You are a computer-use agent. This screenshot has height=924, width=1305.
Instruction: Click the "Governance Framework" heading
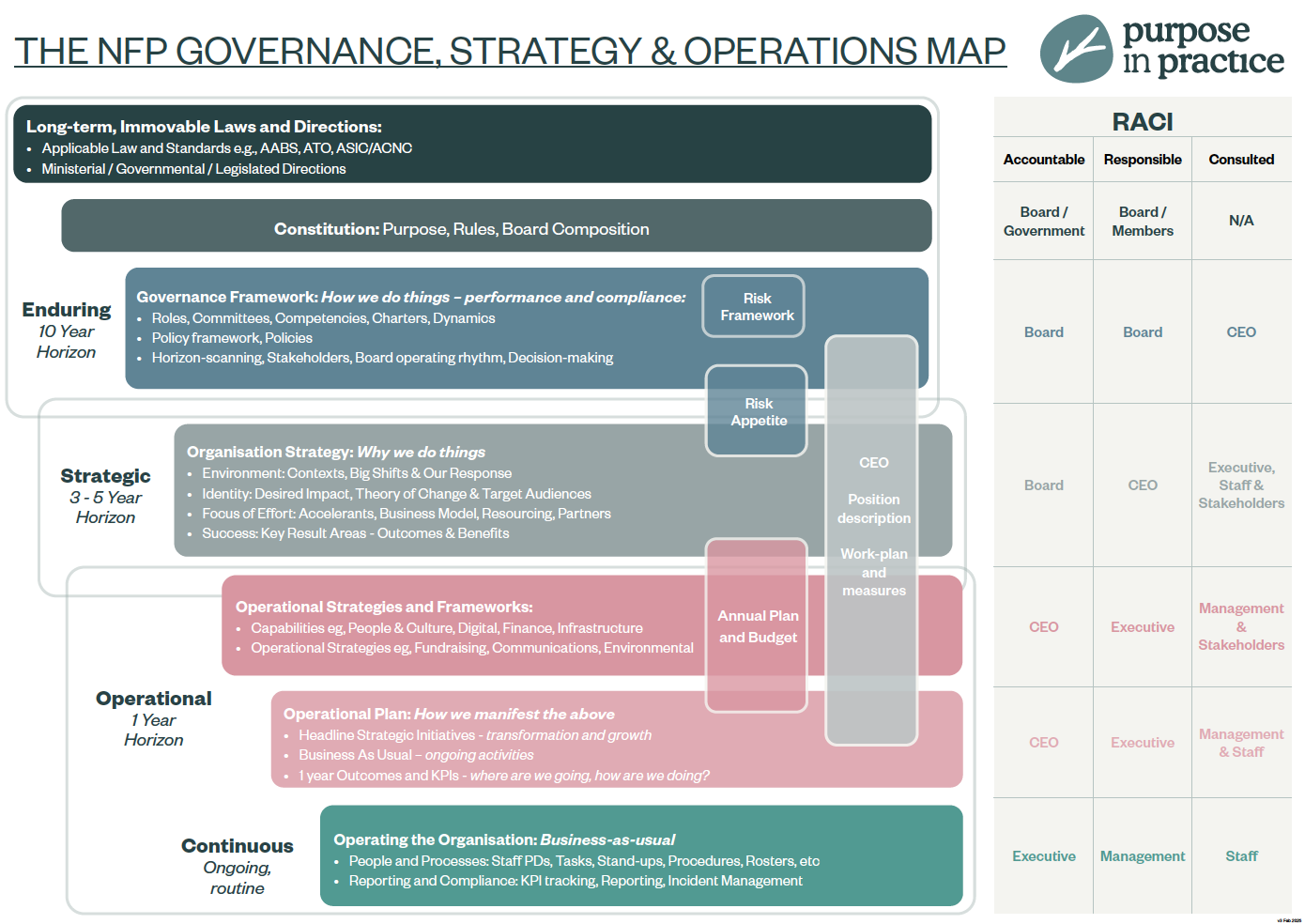point(411,297)
